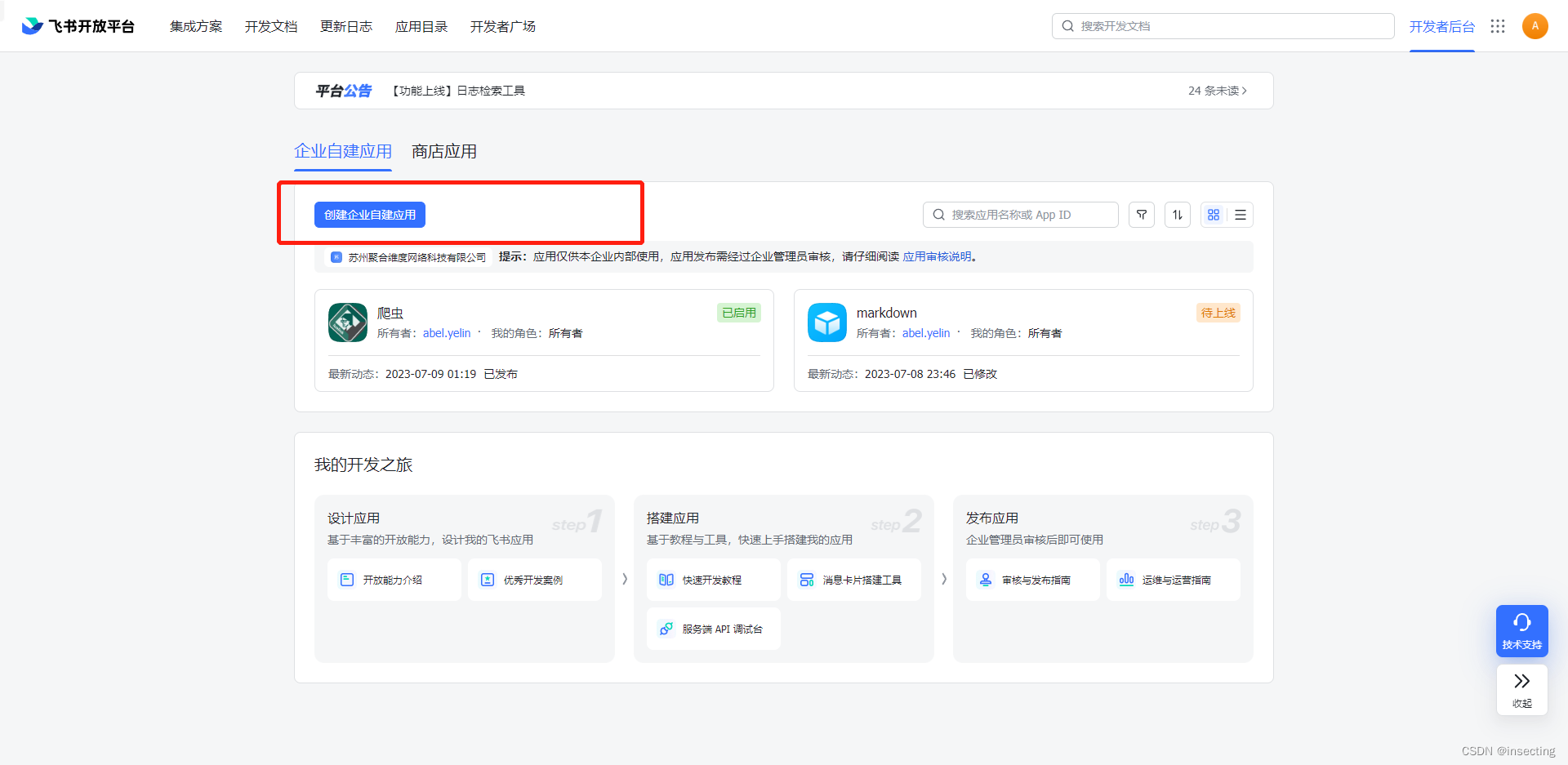This screenshot has height=765, width=1568.
Task: Click 创建企业自建应用 button
Action: (x=370, y=215)
